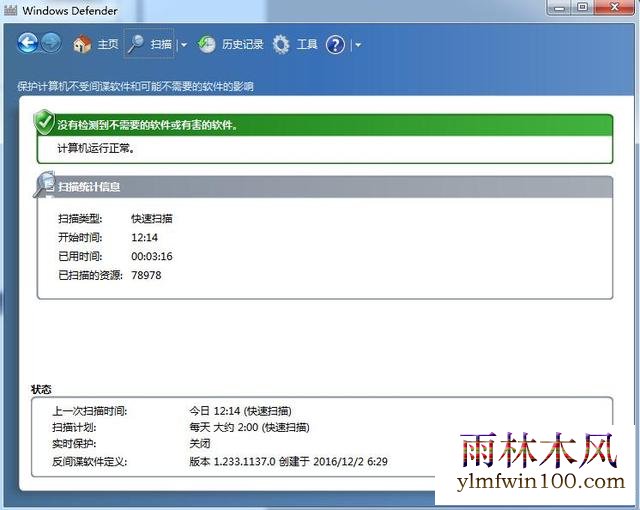Minimize the Windows Defender window

[x=560, y=7]
